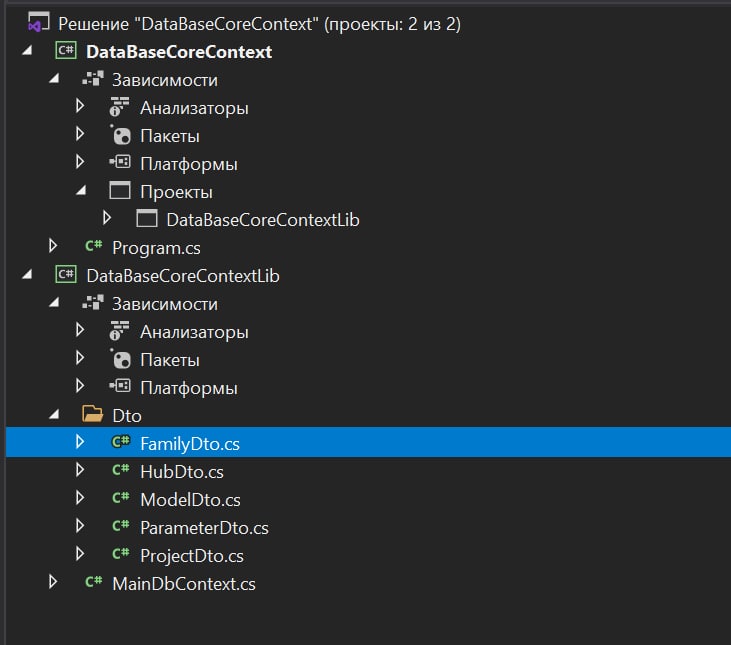Expand Платформы in the DataBaseCoreContextLib project
Screen dimensions: 731x645
click(x=80, y=386)
